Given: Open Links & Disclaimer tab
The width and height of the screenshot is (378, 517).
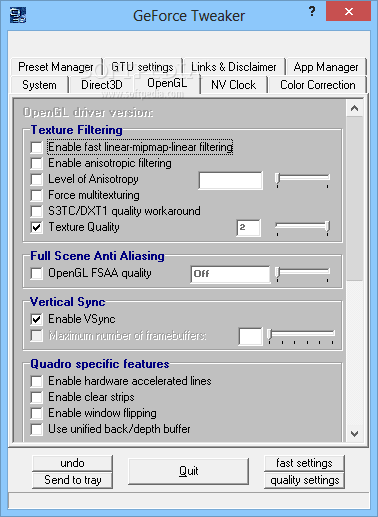Looking at the screenshot, I should (x=234, y=67).
